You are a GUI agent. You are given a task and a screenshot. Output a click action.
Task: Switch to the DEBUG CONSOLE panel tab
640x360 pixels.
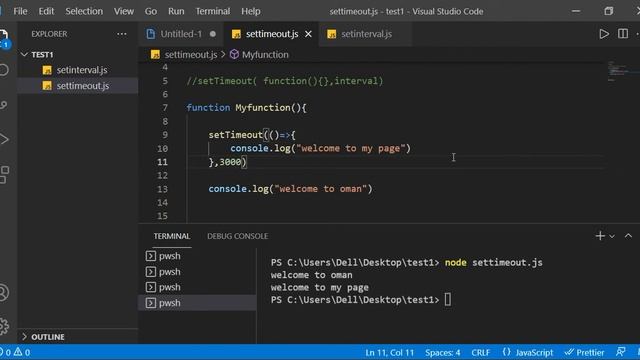(x=238, y=236)
